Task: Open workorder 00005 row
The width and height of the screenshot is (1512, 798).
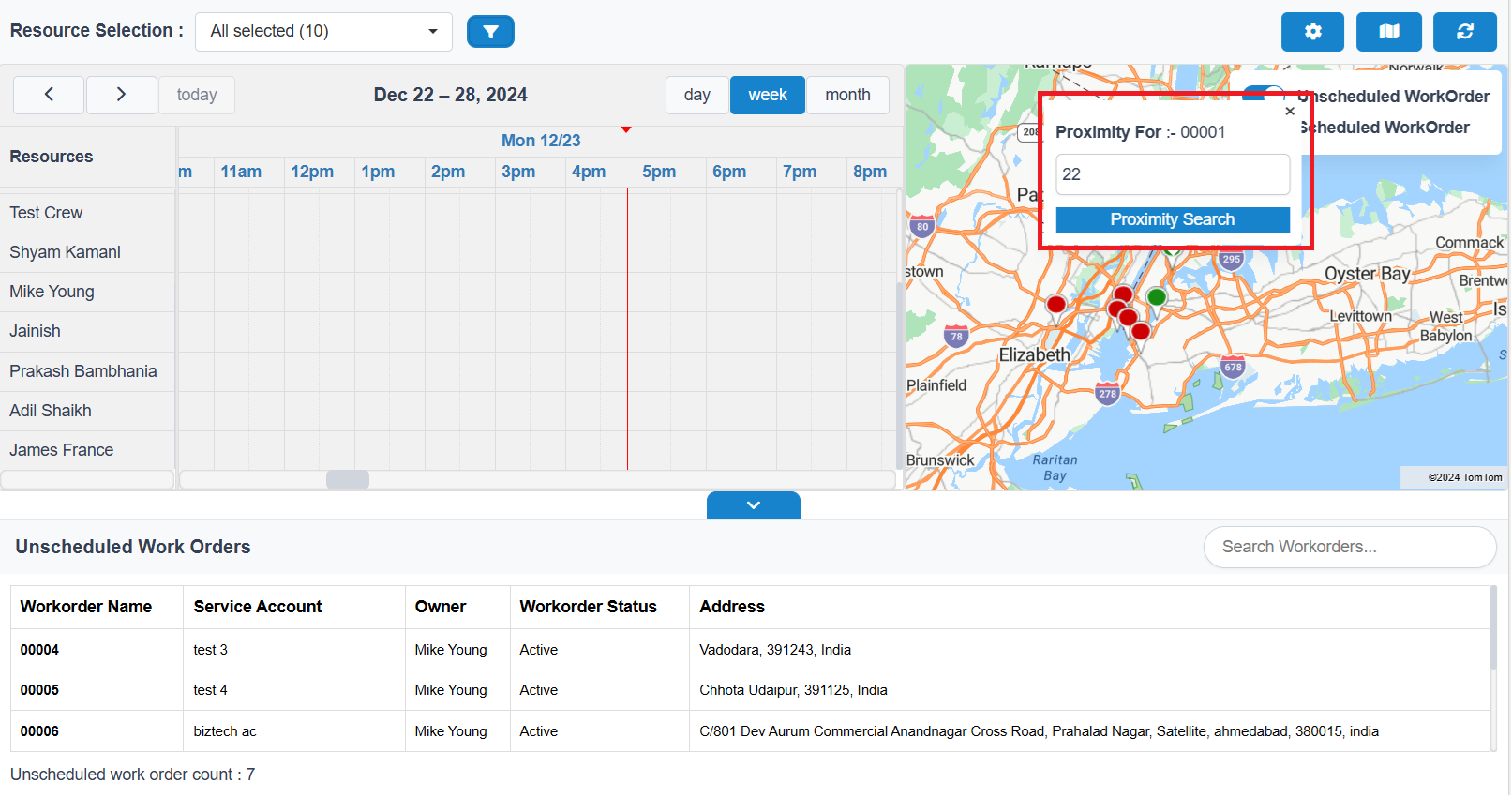Action: click(750, 690)
